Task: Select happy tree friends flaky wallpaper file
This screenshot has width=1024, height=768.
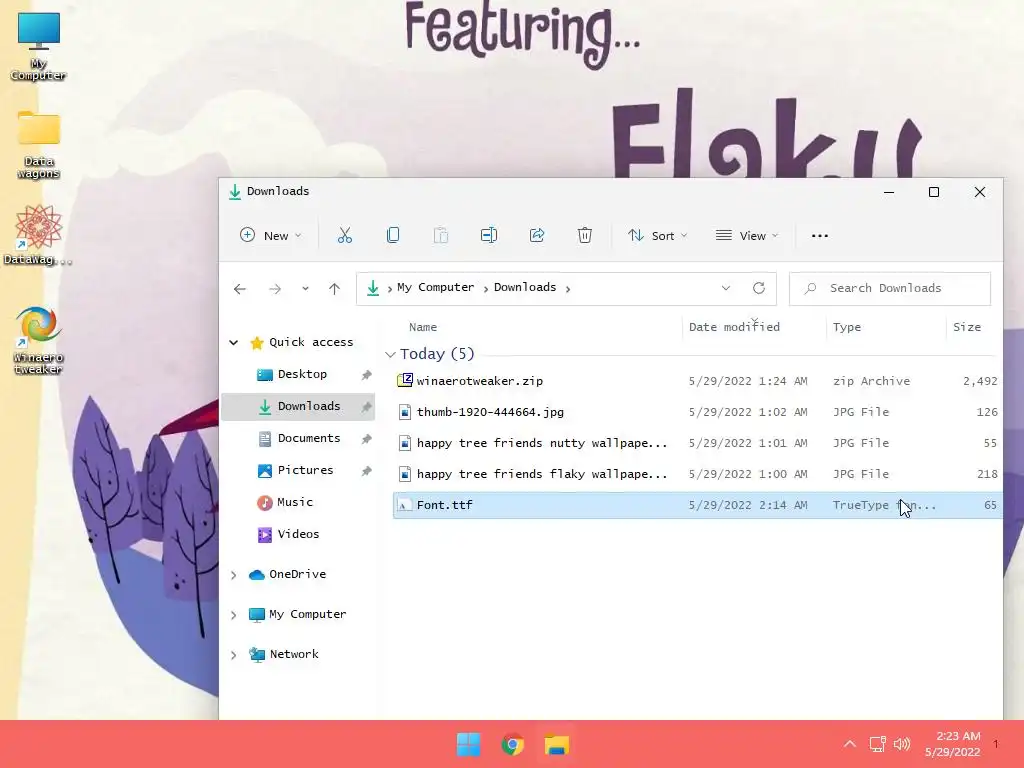Action: point(697,474)
